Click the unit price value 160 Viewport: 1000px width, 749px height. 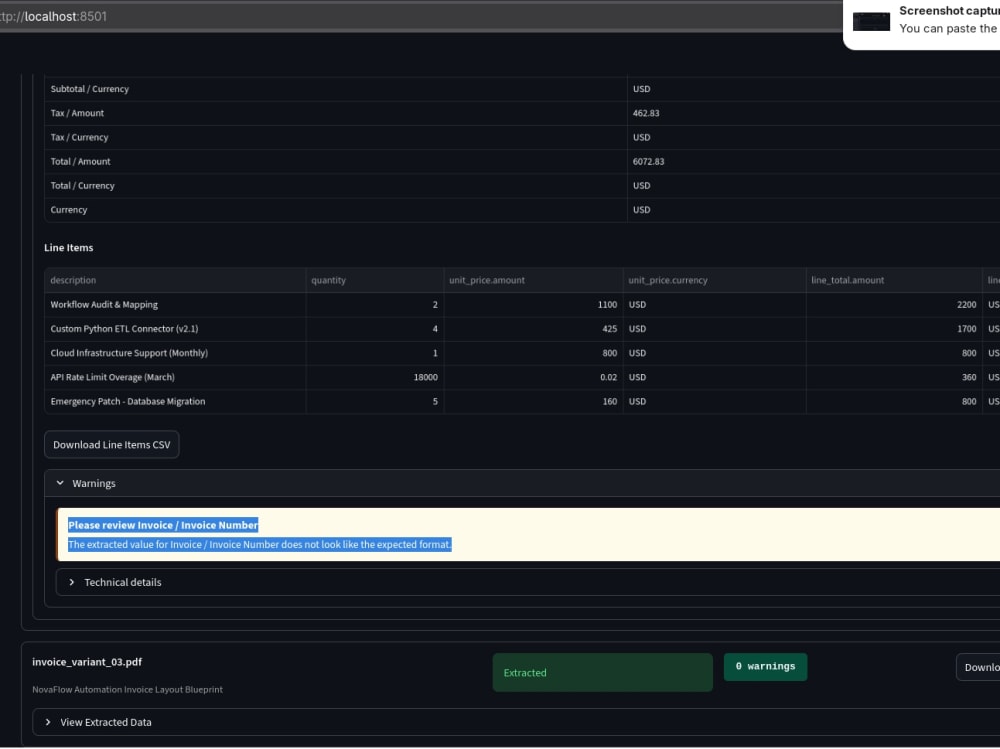610,401
